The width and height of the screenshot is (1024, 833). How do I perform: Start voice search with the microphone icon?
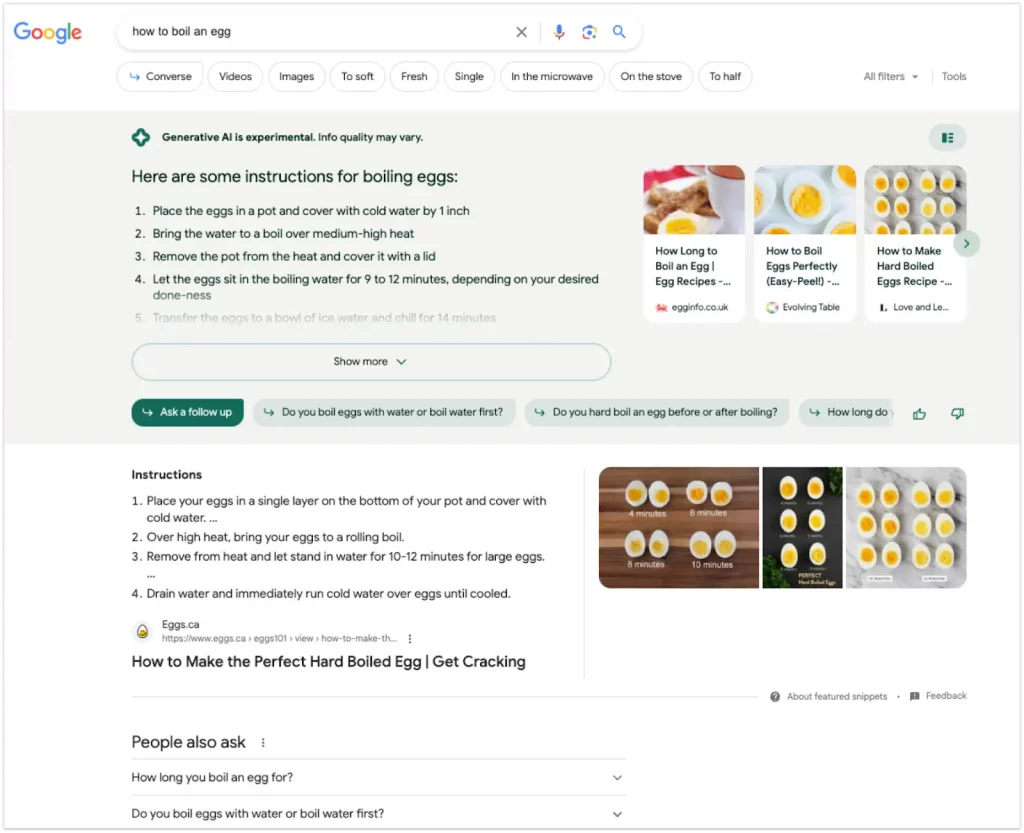coord(559,32)
